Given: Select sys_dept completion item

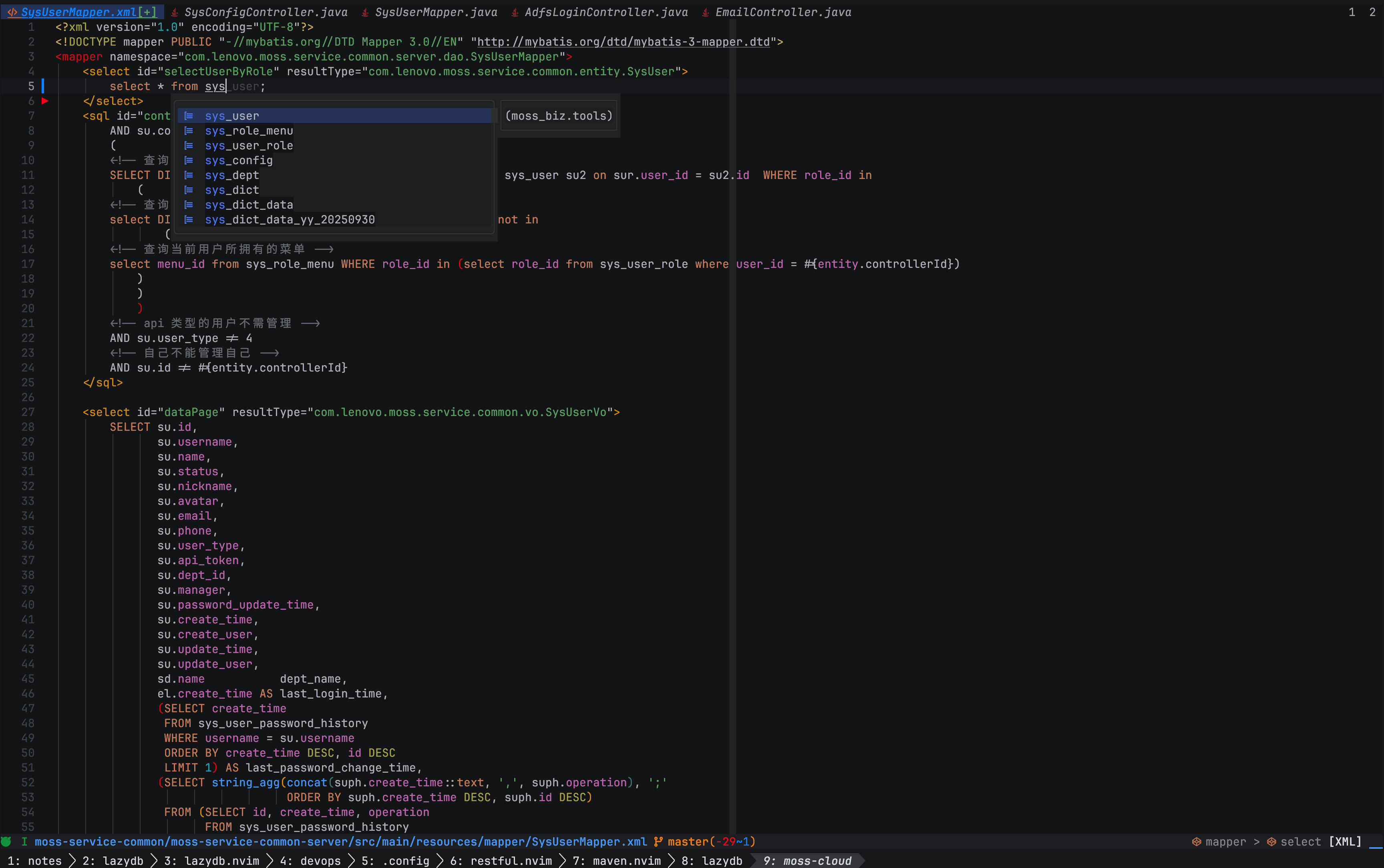Looking at the screenshot, I should 334,175.
